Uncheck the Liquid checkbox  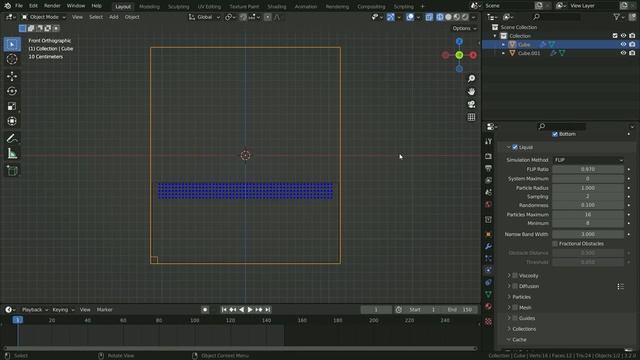pyautogui.click(x=515, y=147)
